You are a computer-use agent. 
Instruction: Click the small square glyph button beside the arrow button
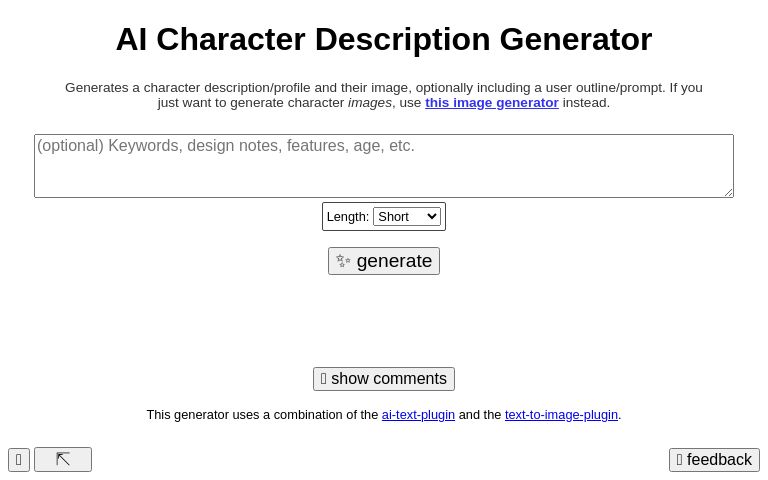[x=19, y=460]
